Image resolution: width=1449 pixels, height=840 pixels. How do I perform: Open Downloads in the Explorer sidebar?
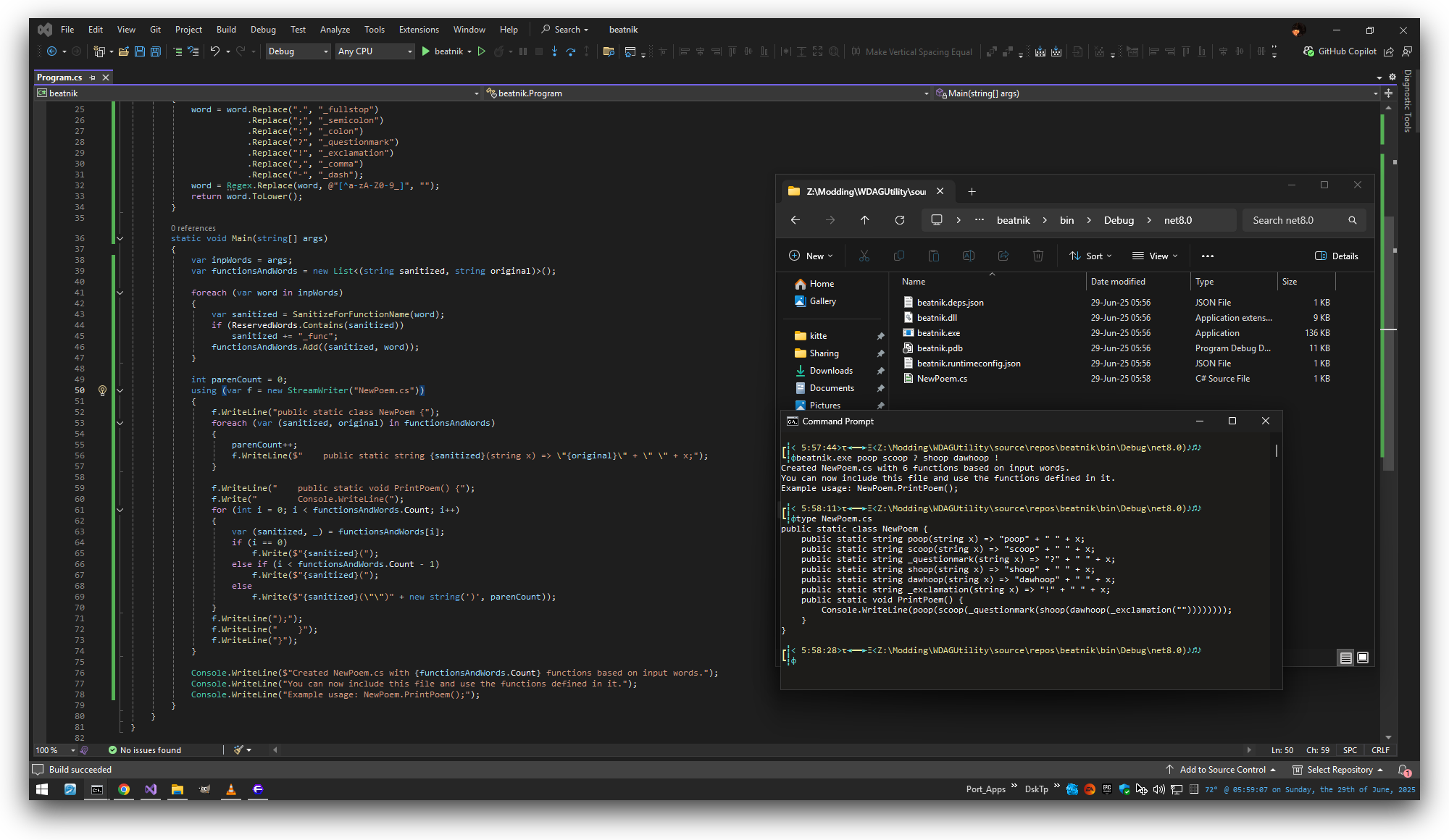(830, 371)
